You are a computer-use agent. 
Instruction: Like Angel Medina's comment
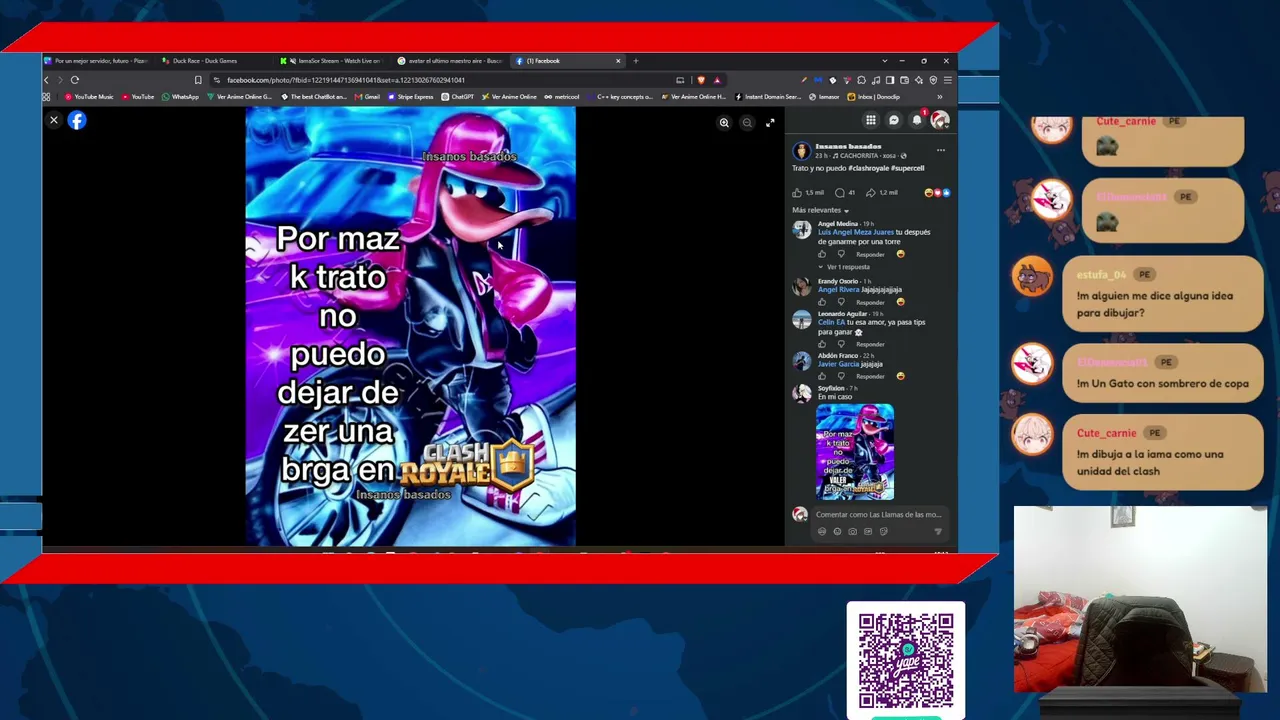(822, 254)
